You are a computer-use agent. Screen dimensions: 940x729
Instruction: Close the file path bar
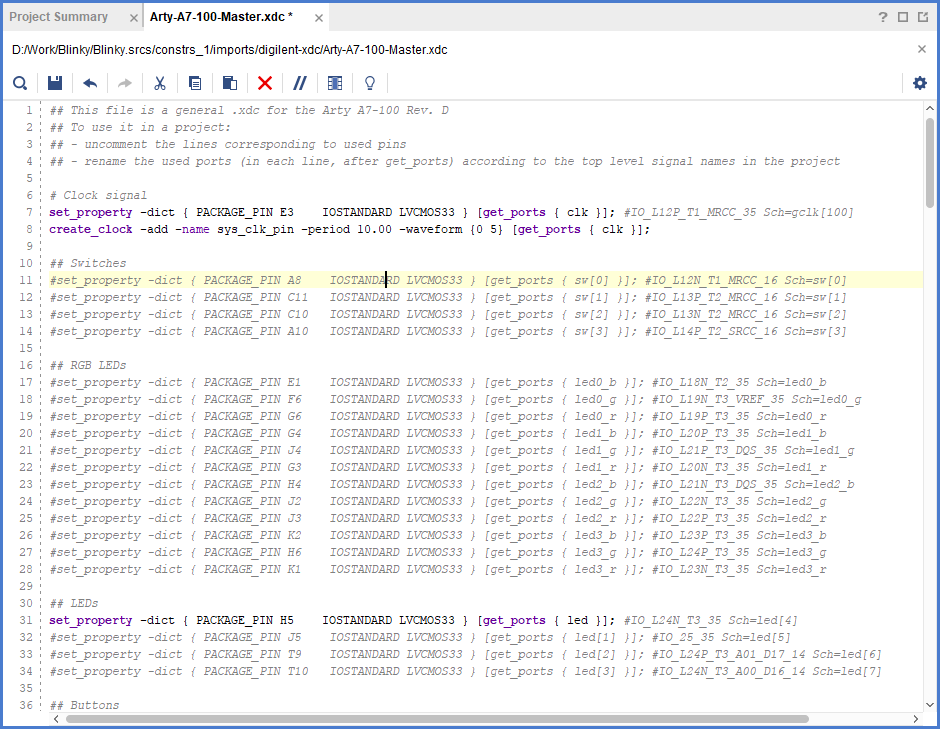[922, 49]
